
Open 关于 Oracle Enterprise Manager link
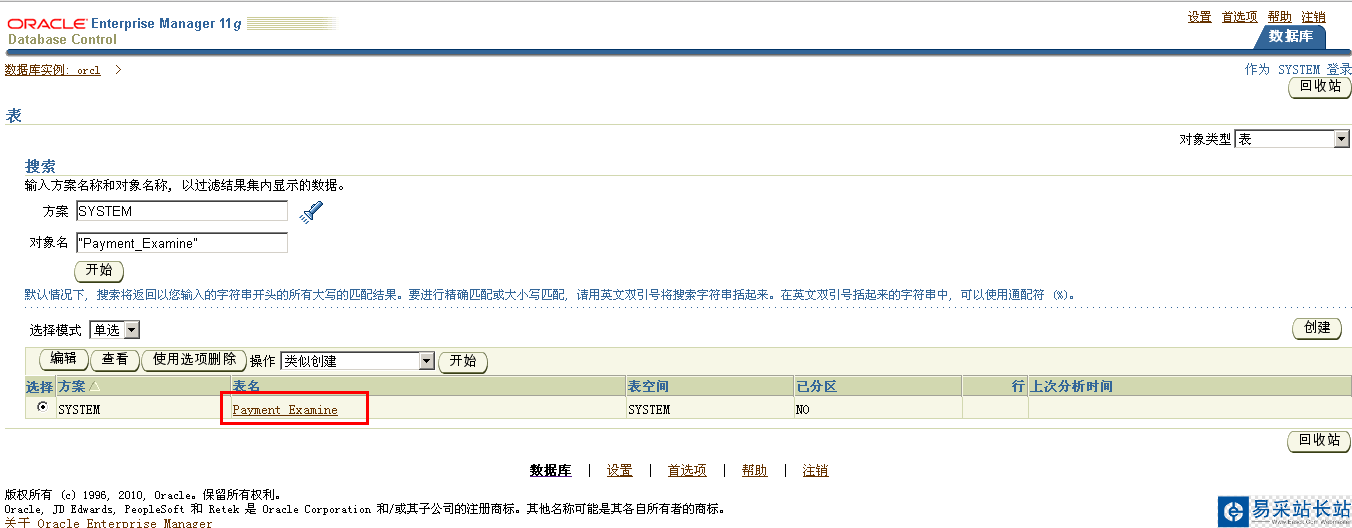[x=109, y=523]
